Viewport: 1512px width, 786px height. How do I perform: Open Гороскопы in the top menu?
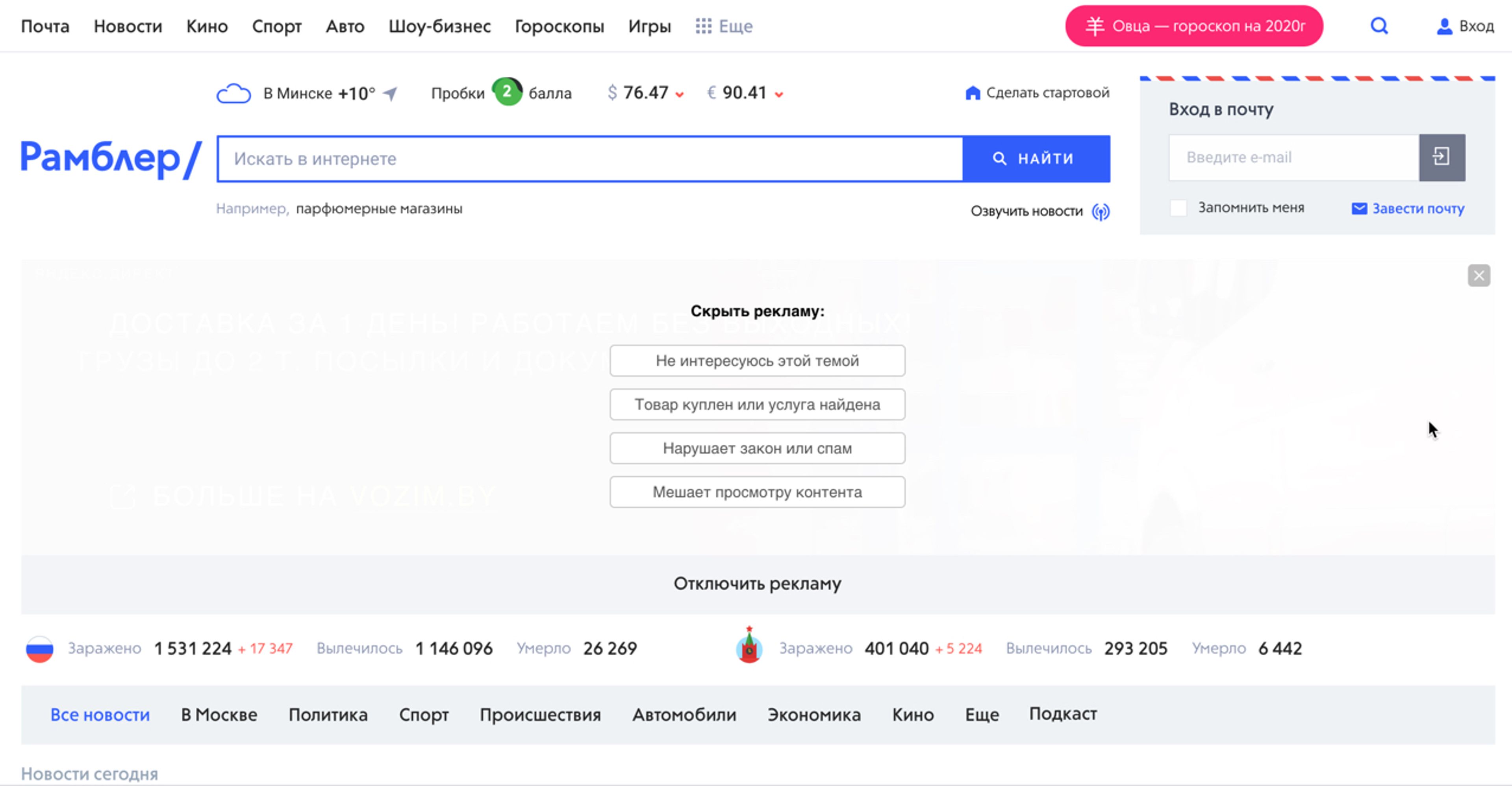tap(560, 26)
